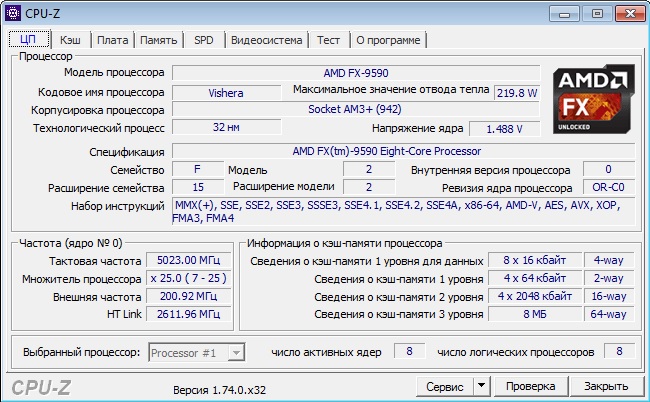
Task: Click the AMD FX(tm)-9590 Eight-Core Processor specification
Action: (x=403, y=151)
